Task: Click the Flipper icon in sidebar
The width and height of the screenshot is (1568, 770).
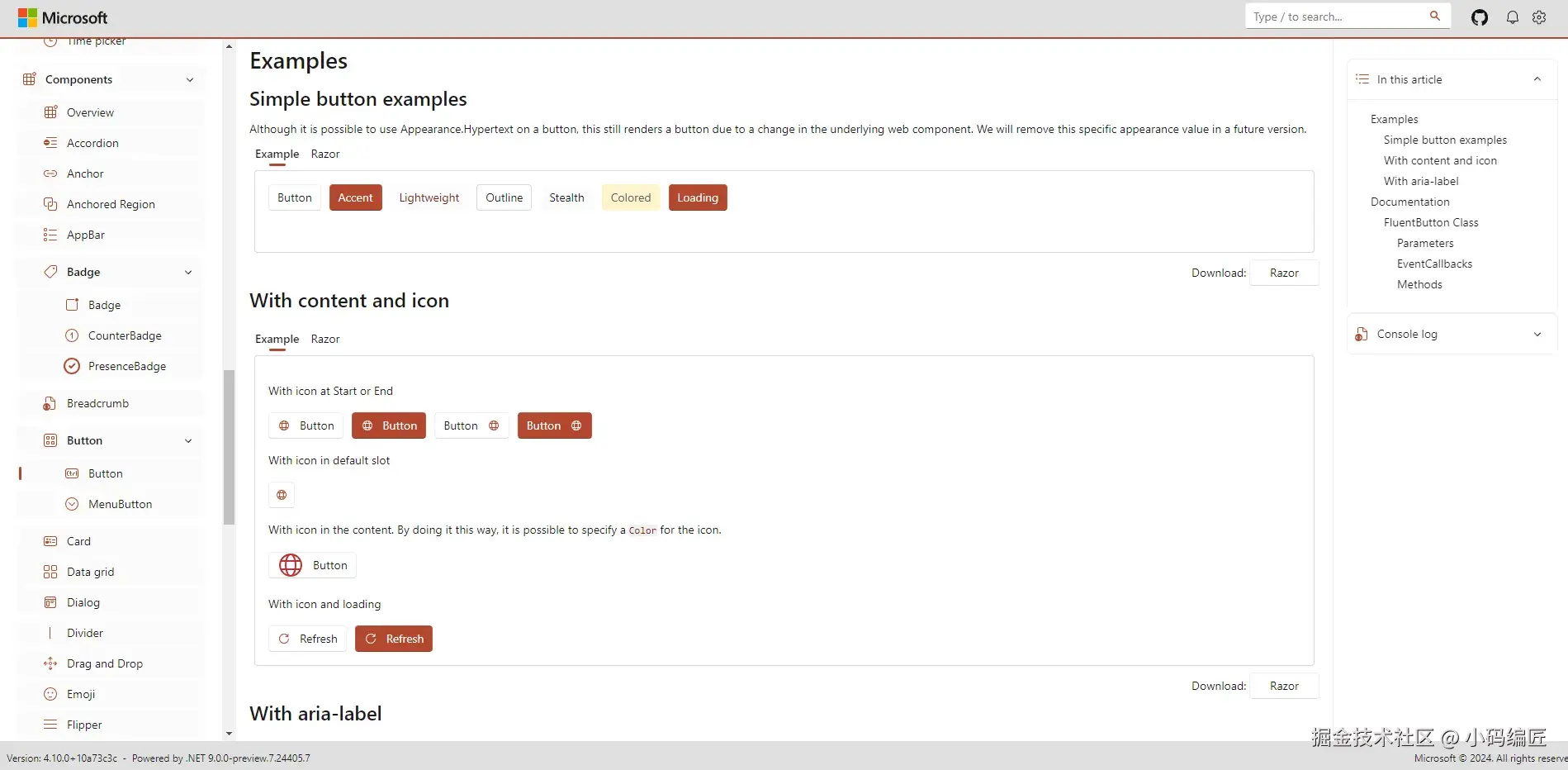Action: click(x=50, y=725)
